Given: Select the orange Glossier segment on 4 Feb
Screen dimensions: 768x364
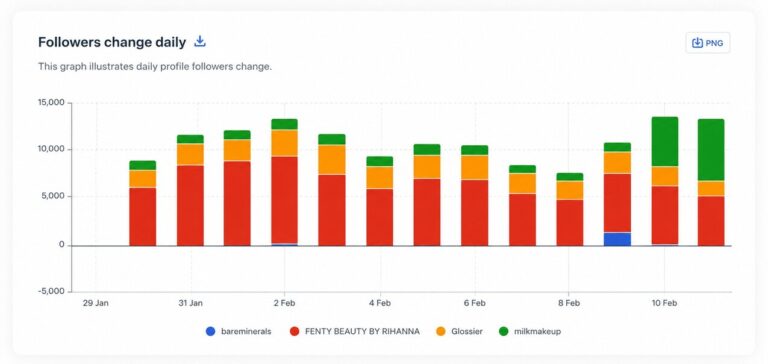Looking at the screenshot, I should coord(380,177).
